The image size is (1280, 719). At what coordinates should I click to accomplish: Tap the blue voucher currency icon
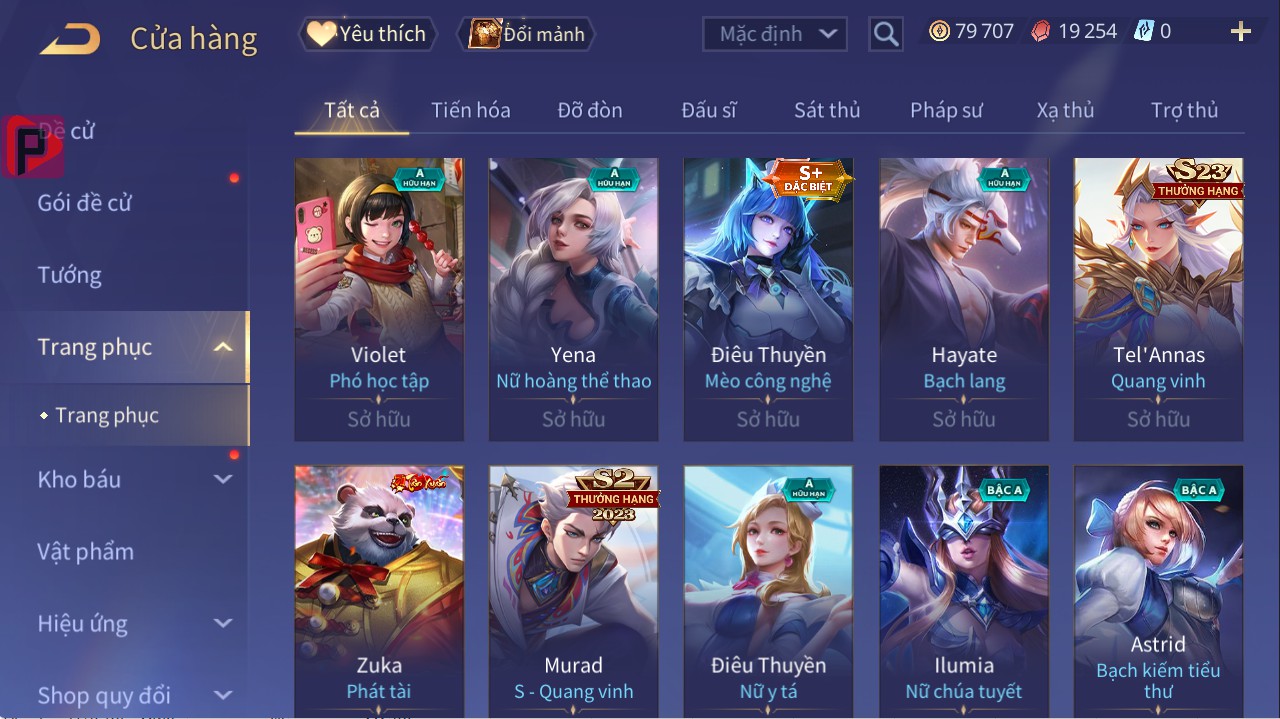[1143, 32]
